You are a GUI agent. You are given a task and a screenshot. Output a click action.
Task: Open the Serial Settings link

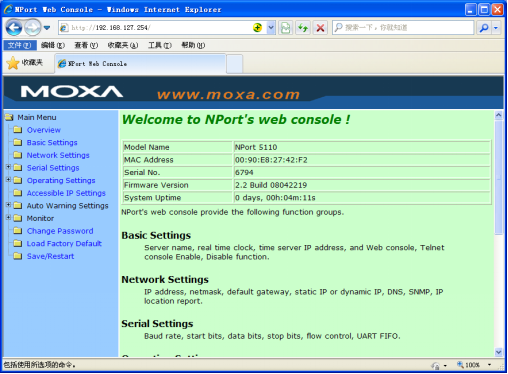pos(53,168)
